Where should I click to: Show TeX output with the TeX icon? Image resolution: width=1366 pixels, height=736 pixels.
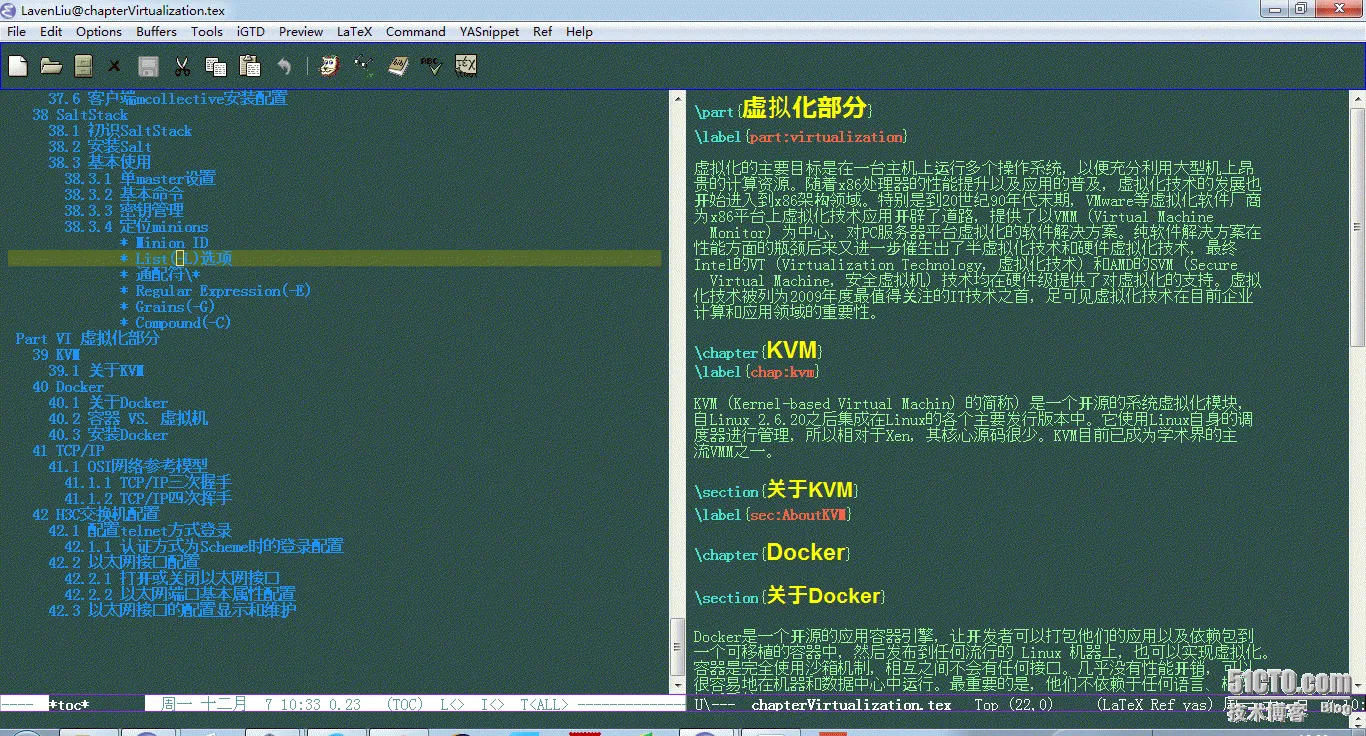pos(465,66)
